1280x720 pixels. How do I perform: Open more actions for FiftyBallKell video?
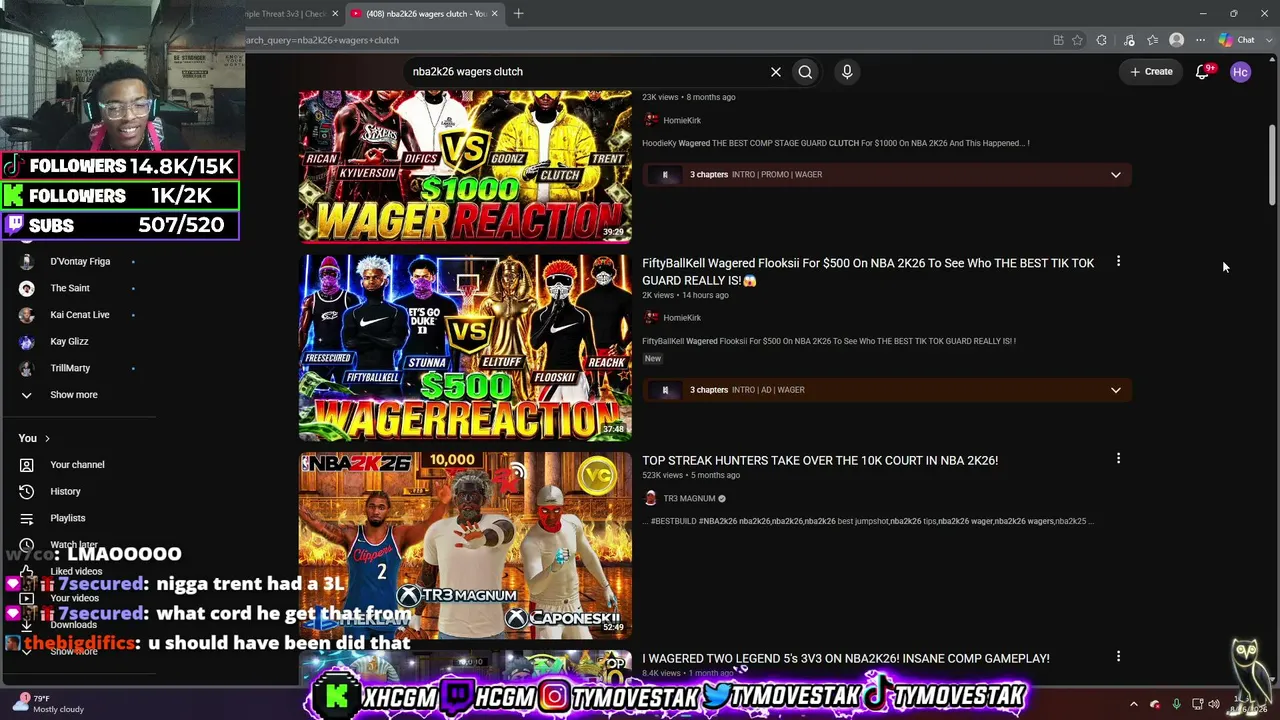pos(1118,262)
